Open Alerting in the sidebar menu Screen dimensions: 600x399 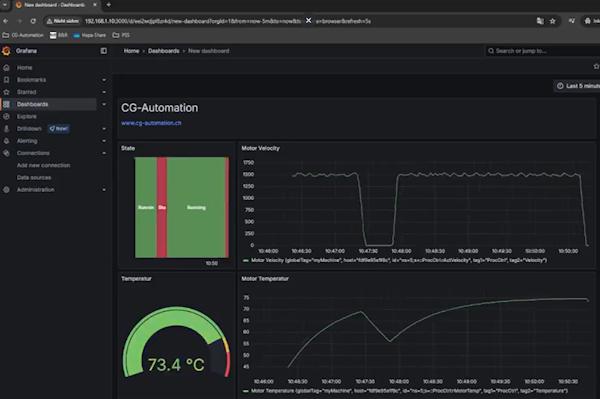[x=27, y=141]
